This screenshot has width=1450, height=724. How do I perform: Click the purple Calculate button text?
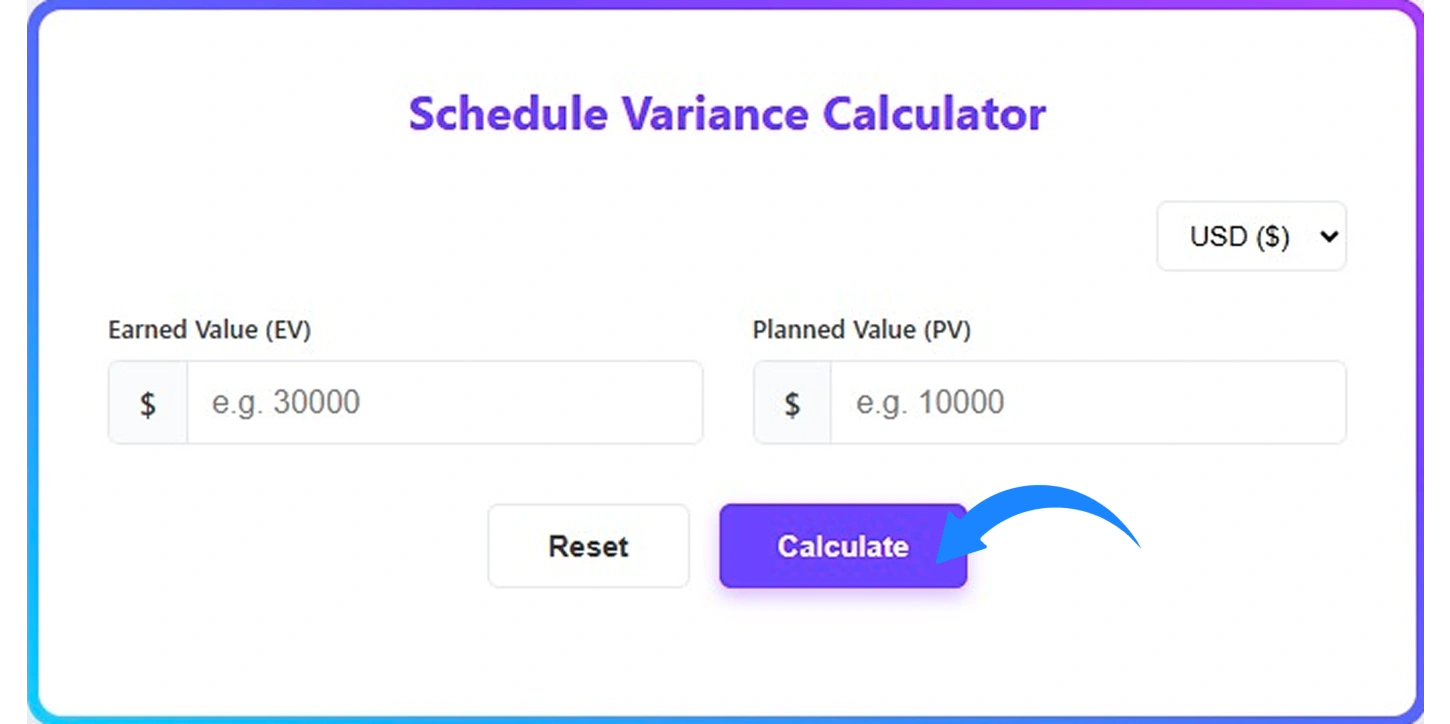pyautogui.click(x=843, y=546)
